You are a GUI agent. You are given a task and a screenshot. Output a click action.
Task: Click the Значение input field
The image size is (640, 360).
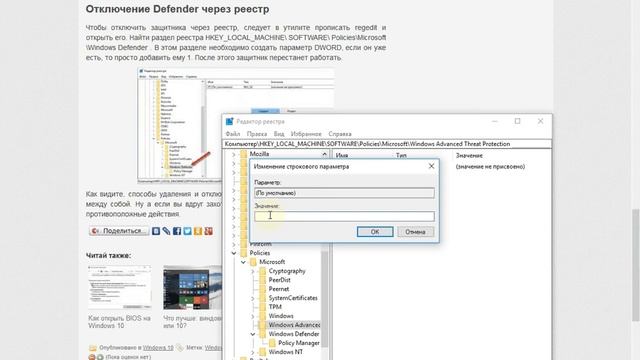point(344,216)
